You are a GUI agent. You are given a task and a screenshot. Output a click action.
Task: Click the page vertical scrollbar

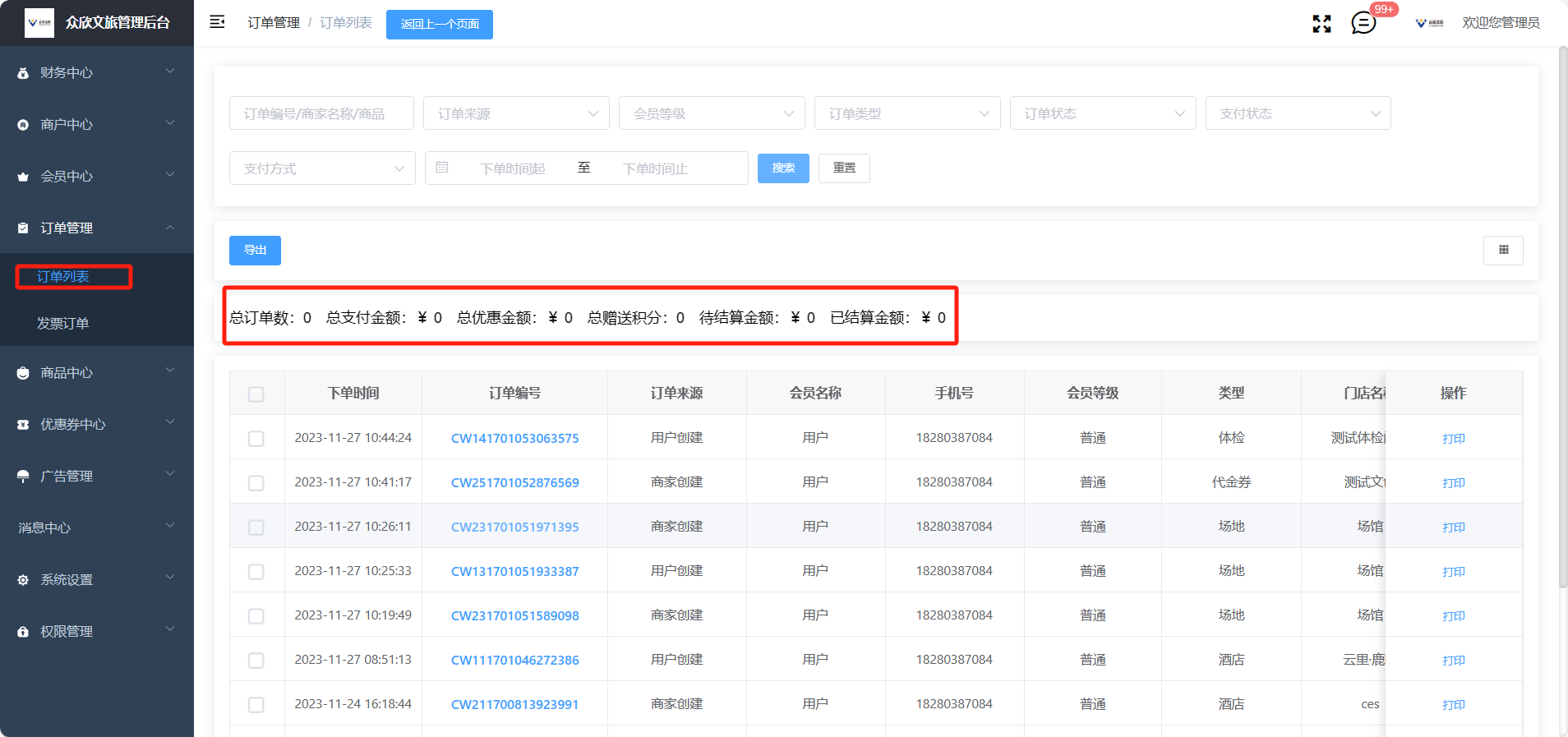(x=1563, y=316)
